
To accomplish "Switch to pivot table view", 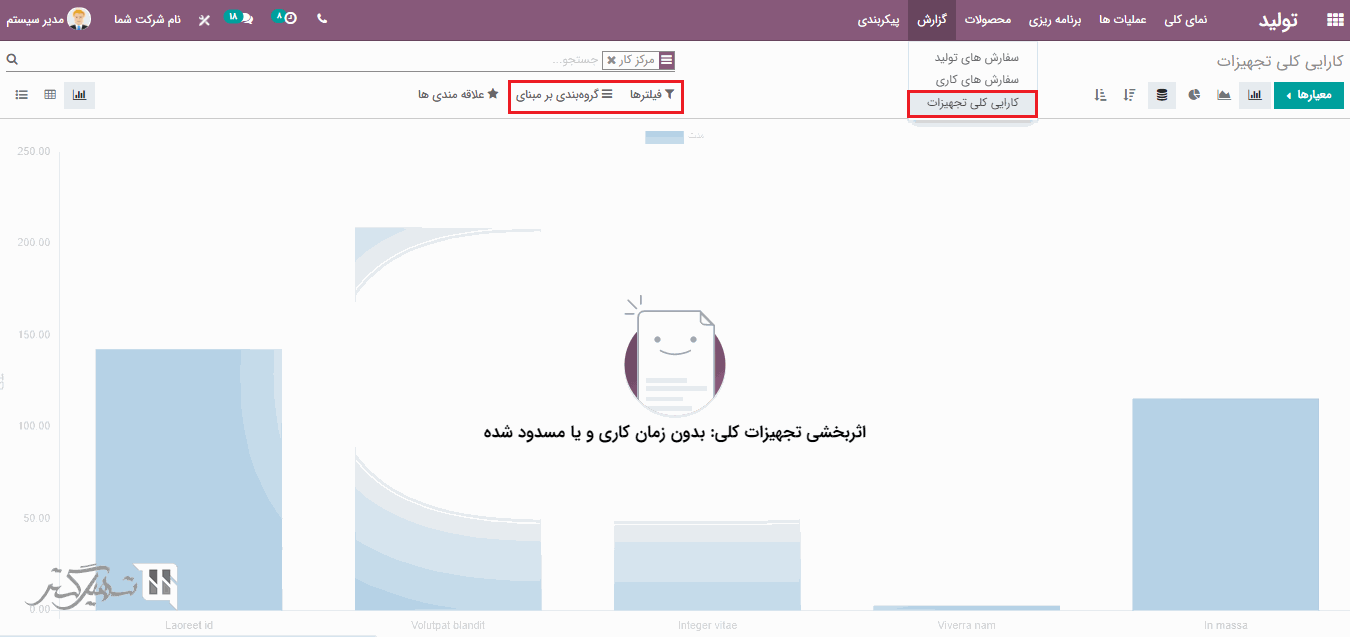I will tap(50, 95).
